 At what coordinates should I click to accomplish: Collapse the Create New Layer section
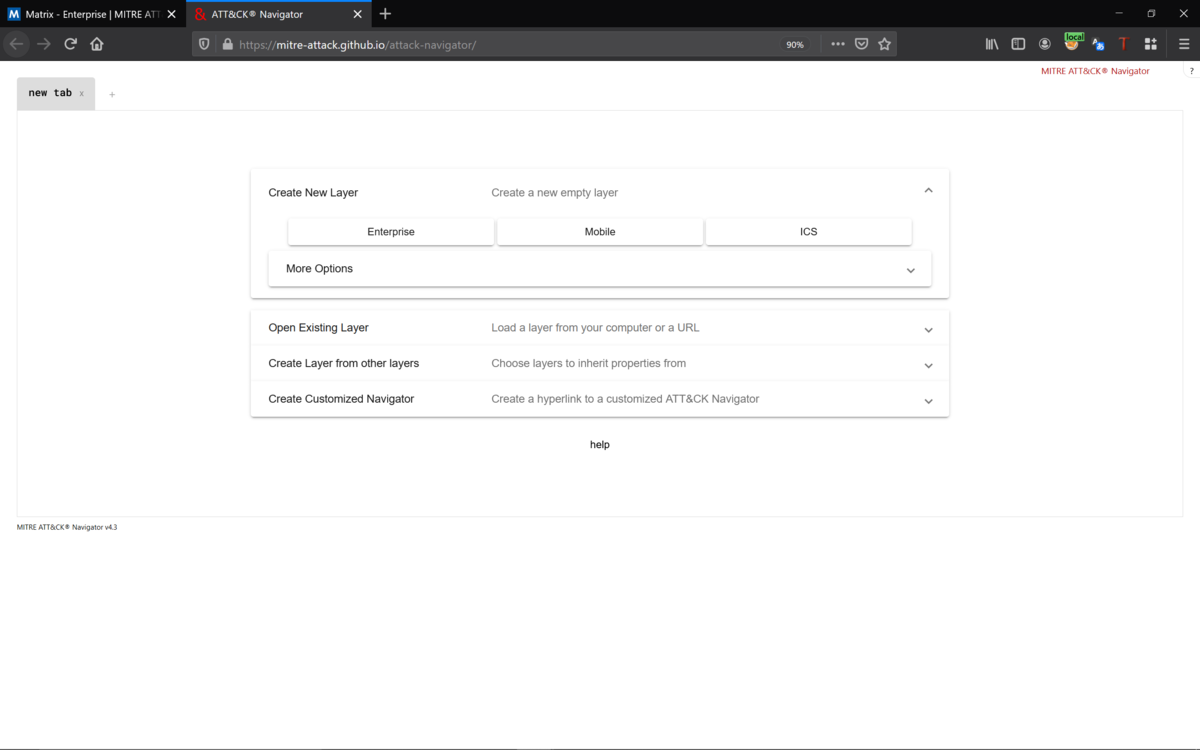coord(928,191)
